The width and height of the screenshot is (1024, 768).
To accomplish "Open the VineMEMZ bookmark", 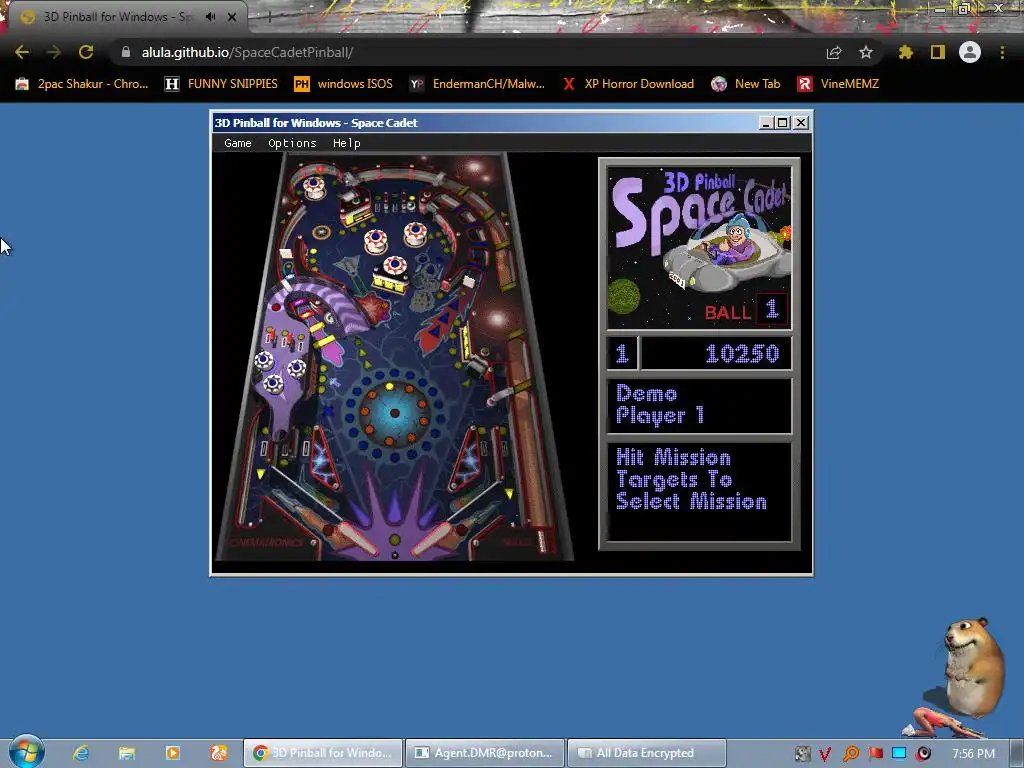I will (x=839, y=84).
